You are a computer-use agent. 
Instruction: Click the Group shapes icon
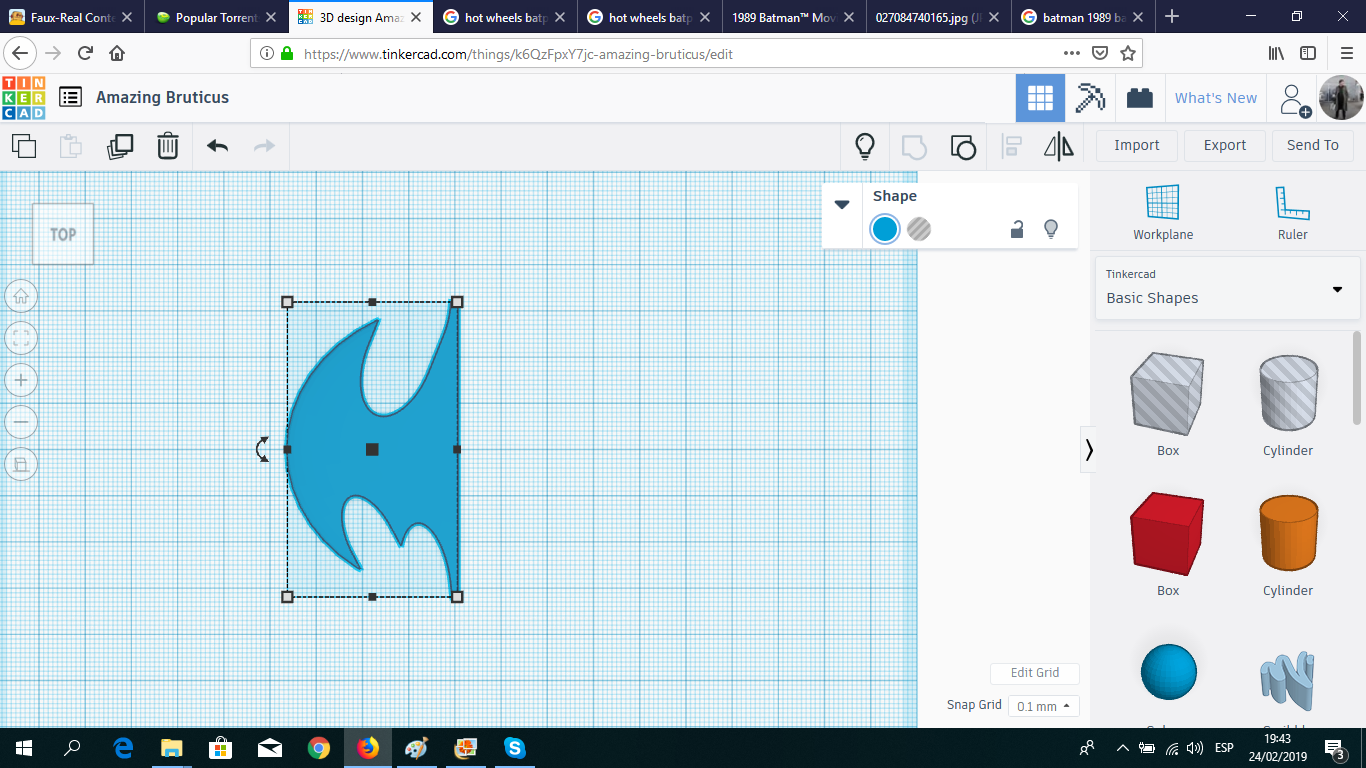[x=914, y=147]
